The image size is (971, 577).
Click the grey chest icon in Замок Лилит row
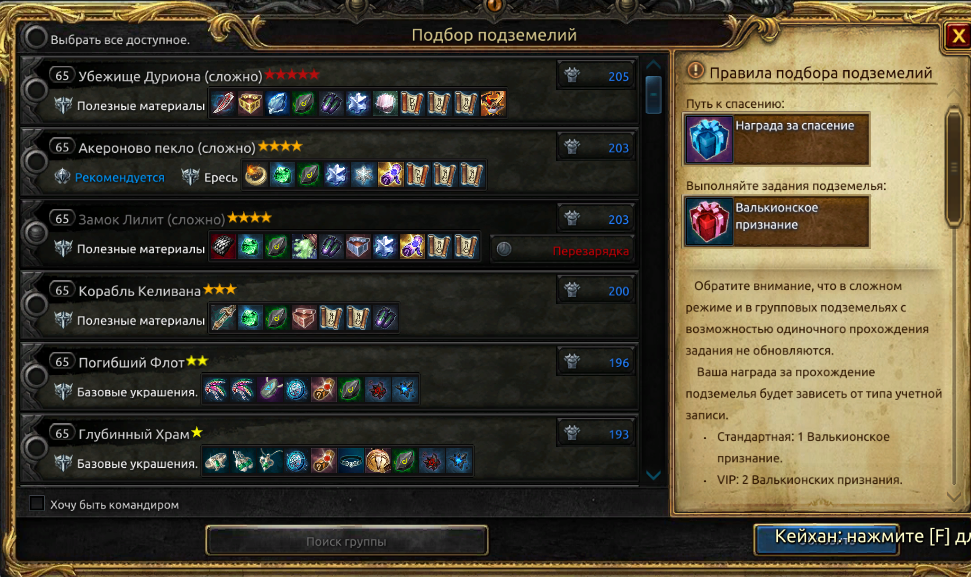(x=358, y=247)
